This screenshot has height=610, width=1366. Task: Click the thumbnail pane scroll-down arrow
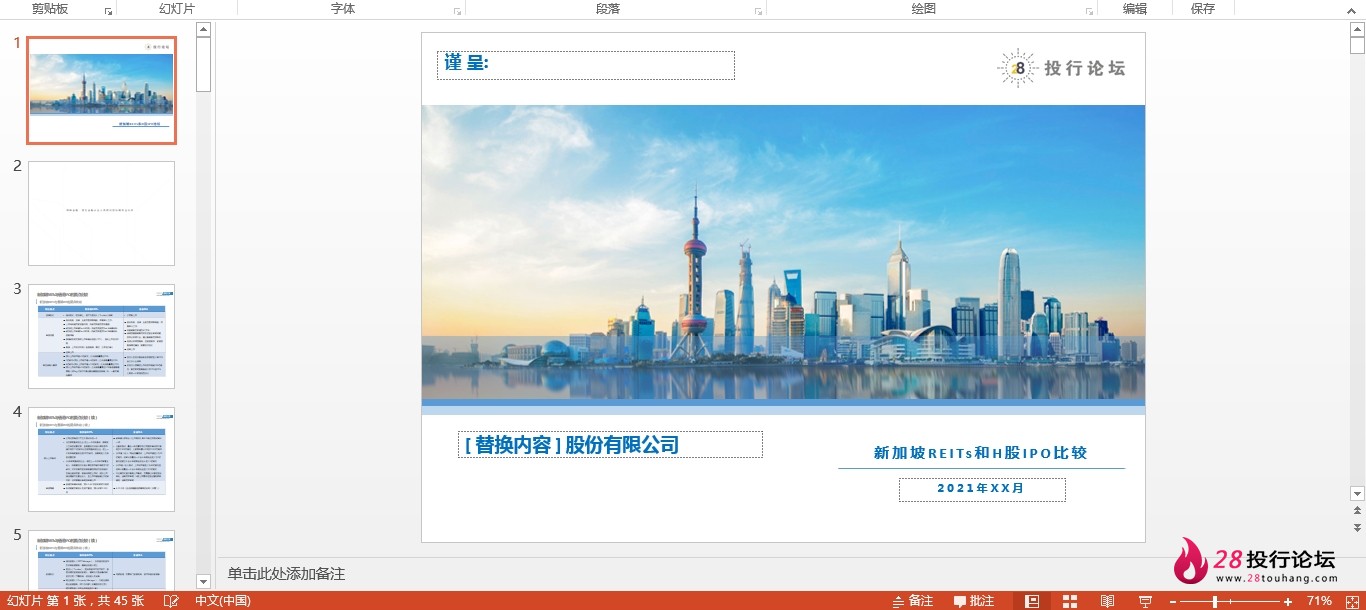click(x=204, y=581)
